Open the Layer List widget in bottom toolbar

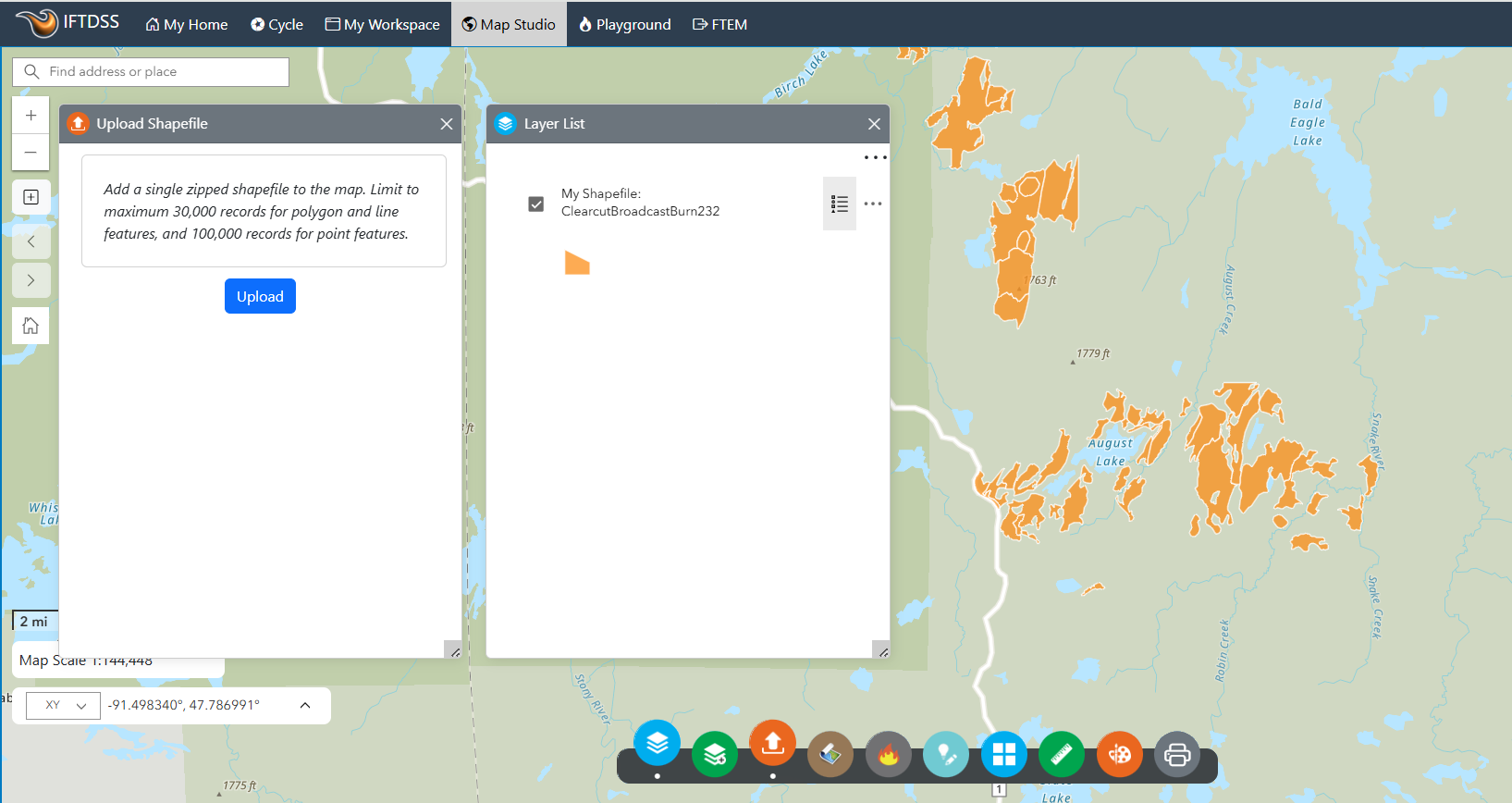(x=658, y=743)
